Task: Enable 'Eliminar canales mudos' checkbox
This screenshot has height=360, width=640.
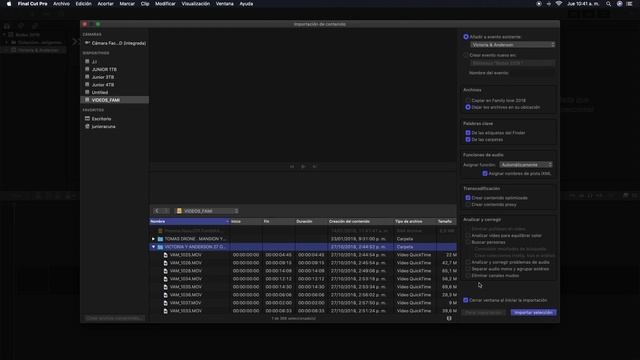Action: coord(468,276)
